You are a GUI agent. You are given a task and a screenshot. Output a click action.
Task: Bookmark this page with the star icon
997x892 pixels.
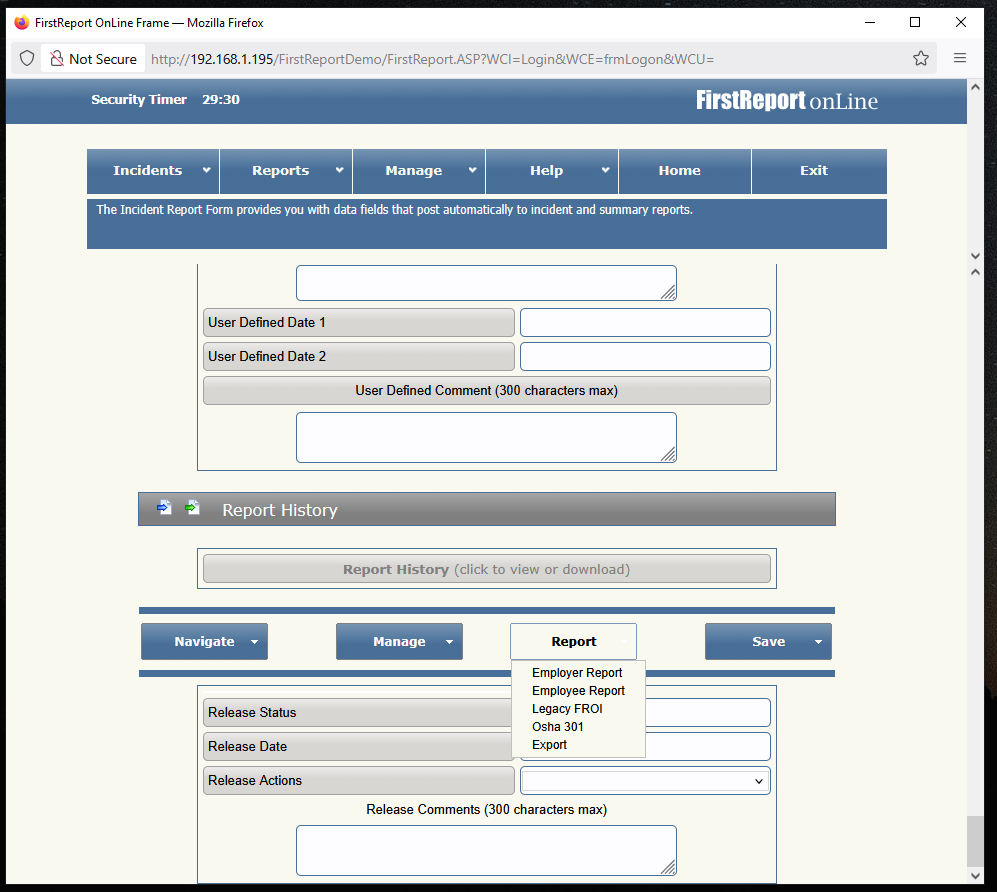coord(920,59)
